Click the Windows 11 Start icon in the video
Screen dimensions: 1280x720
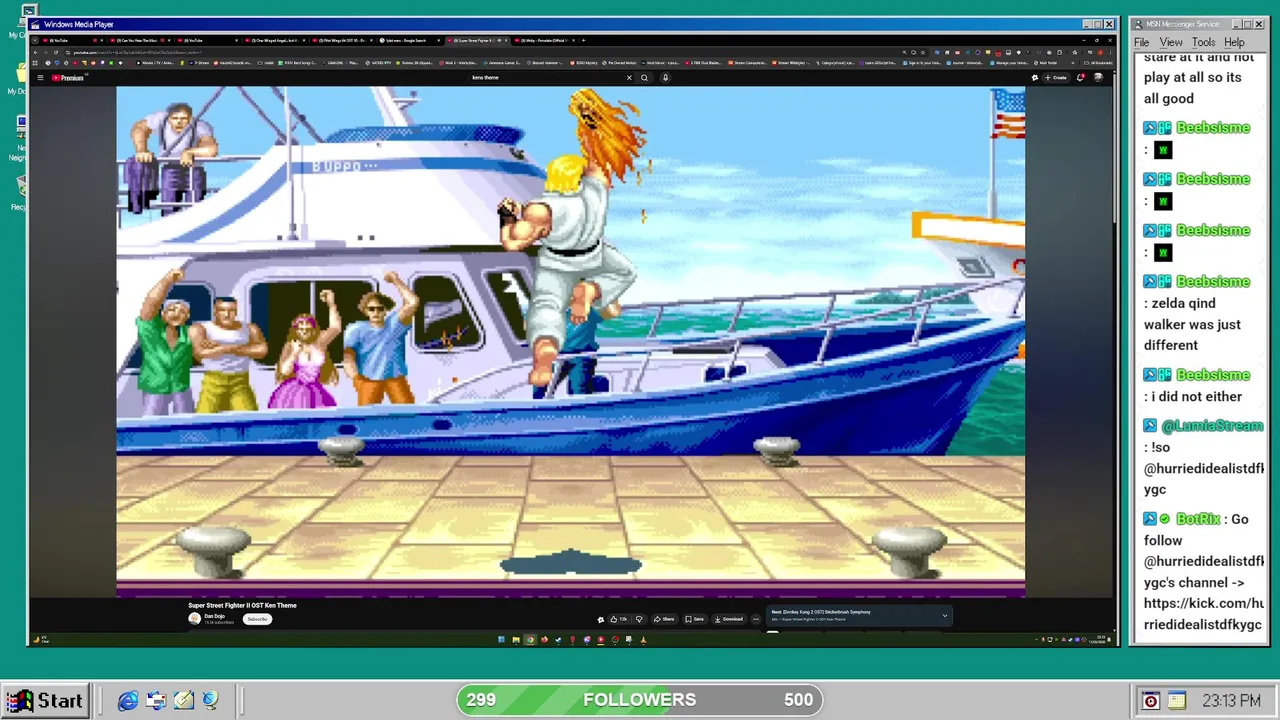501,640
